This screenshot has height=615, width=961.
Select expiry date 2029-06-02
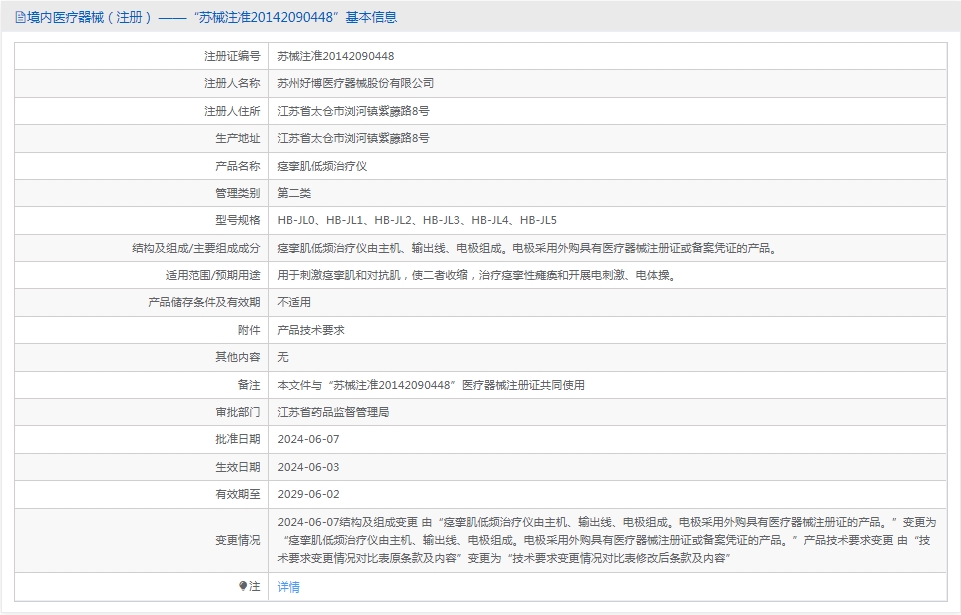[x=308, y=494]
